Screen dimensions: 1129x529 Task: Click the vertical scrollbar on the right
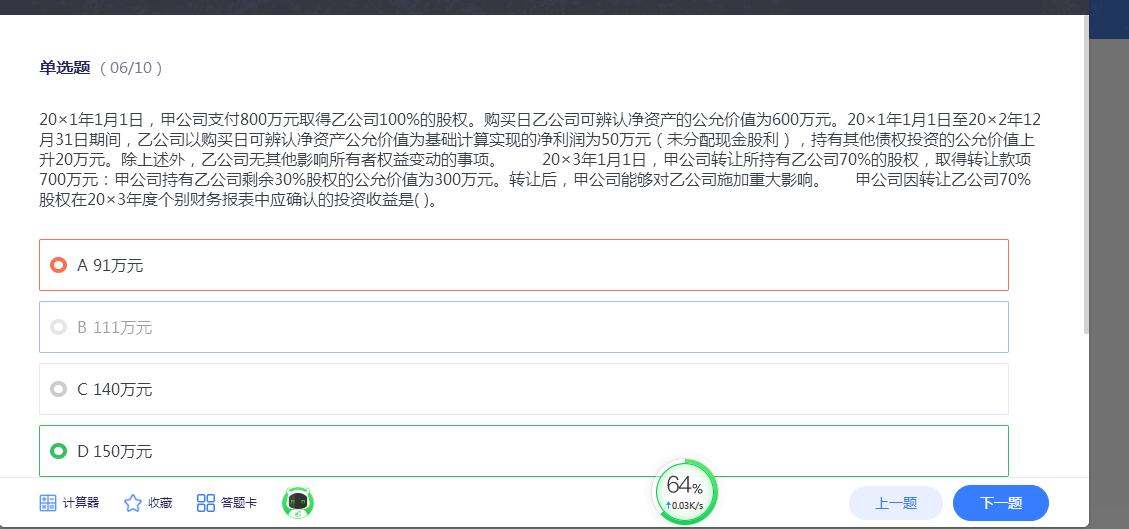tap(1084, 180)
